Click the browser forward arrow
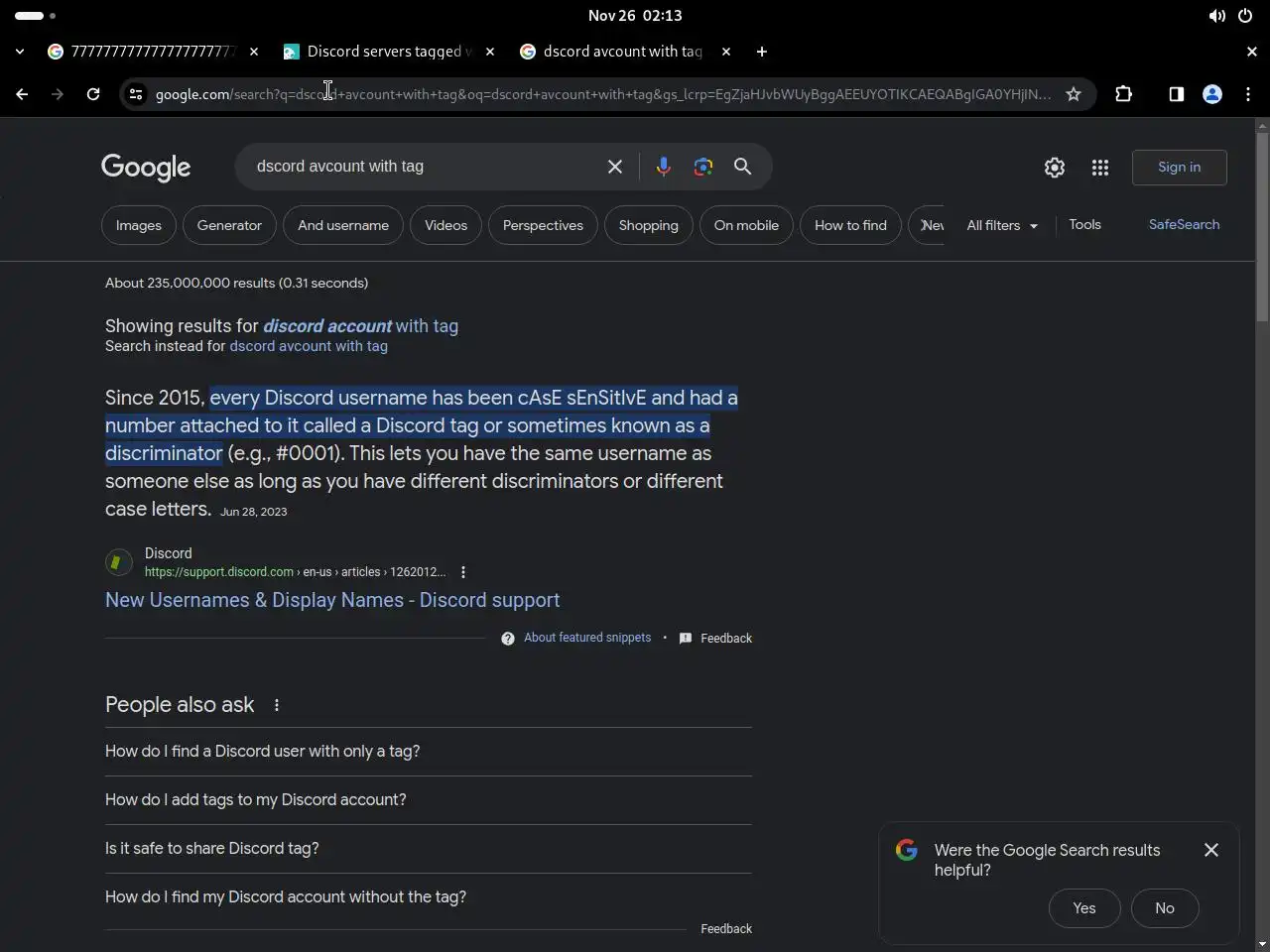Viewport: 1270px width, 952px height. tap(58, 94)
